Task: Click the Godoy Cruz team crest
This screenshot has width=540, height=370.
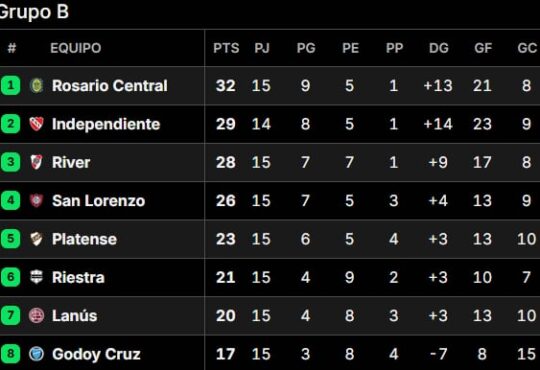Action: [x=37, y=354]
